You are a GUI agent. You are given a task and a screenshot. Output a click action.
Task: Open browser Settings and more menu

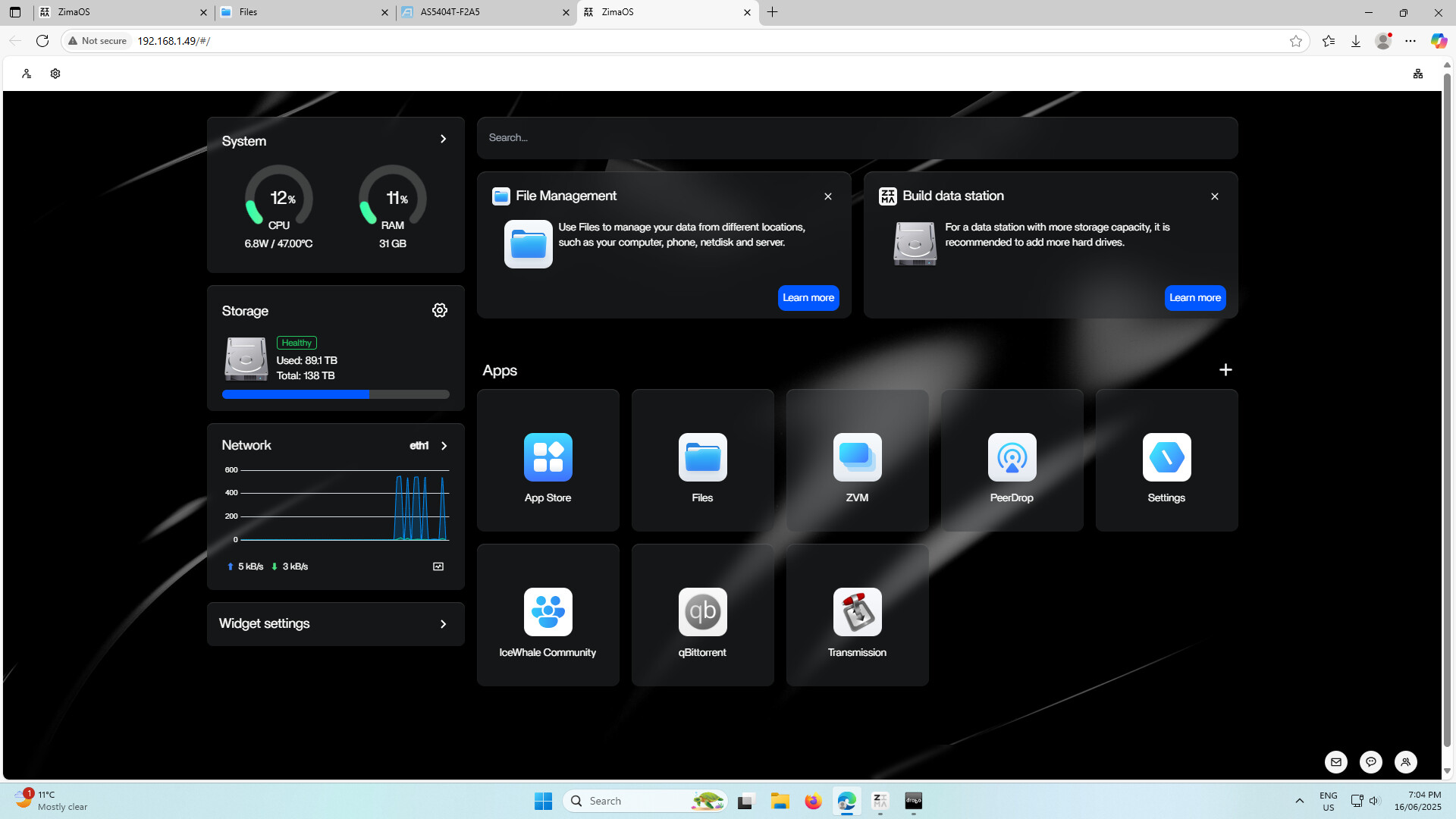1410,41
